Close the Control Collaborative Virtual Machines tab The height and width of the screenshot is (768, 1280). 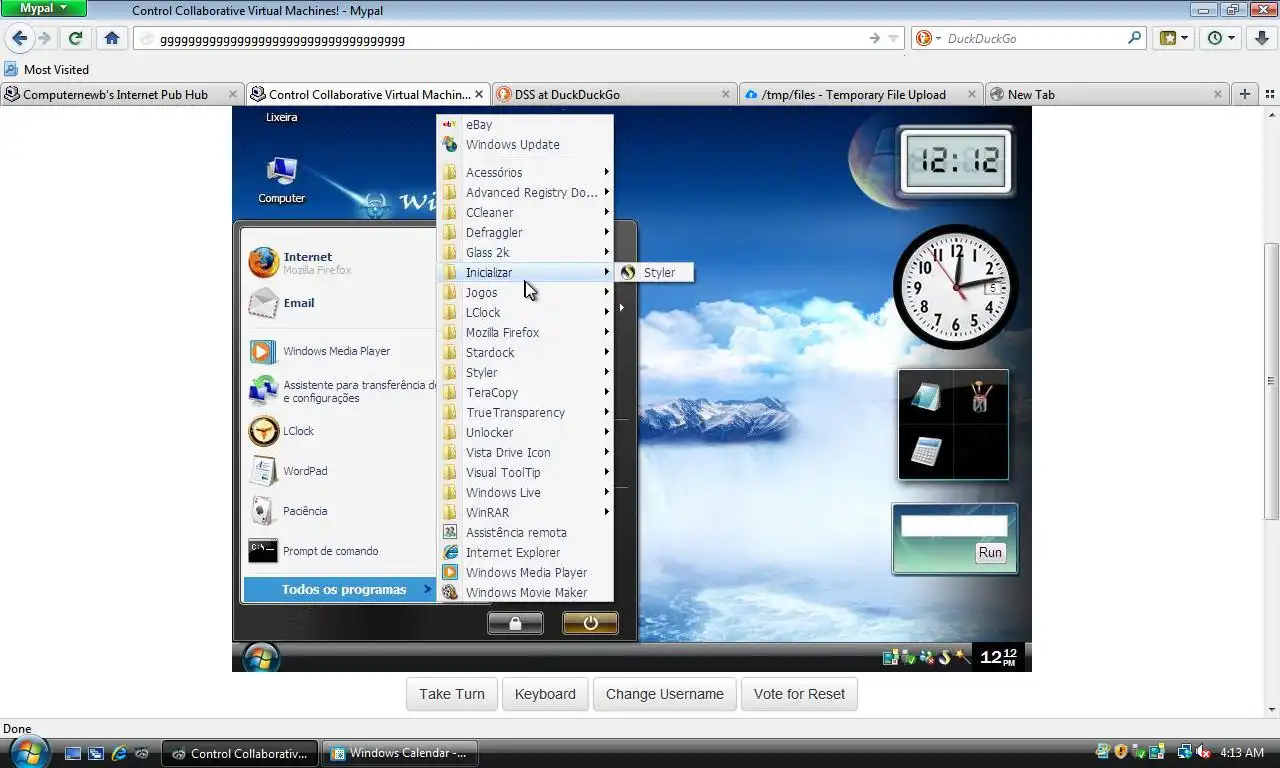(479, 94)
